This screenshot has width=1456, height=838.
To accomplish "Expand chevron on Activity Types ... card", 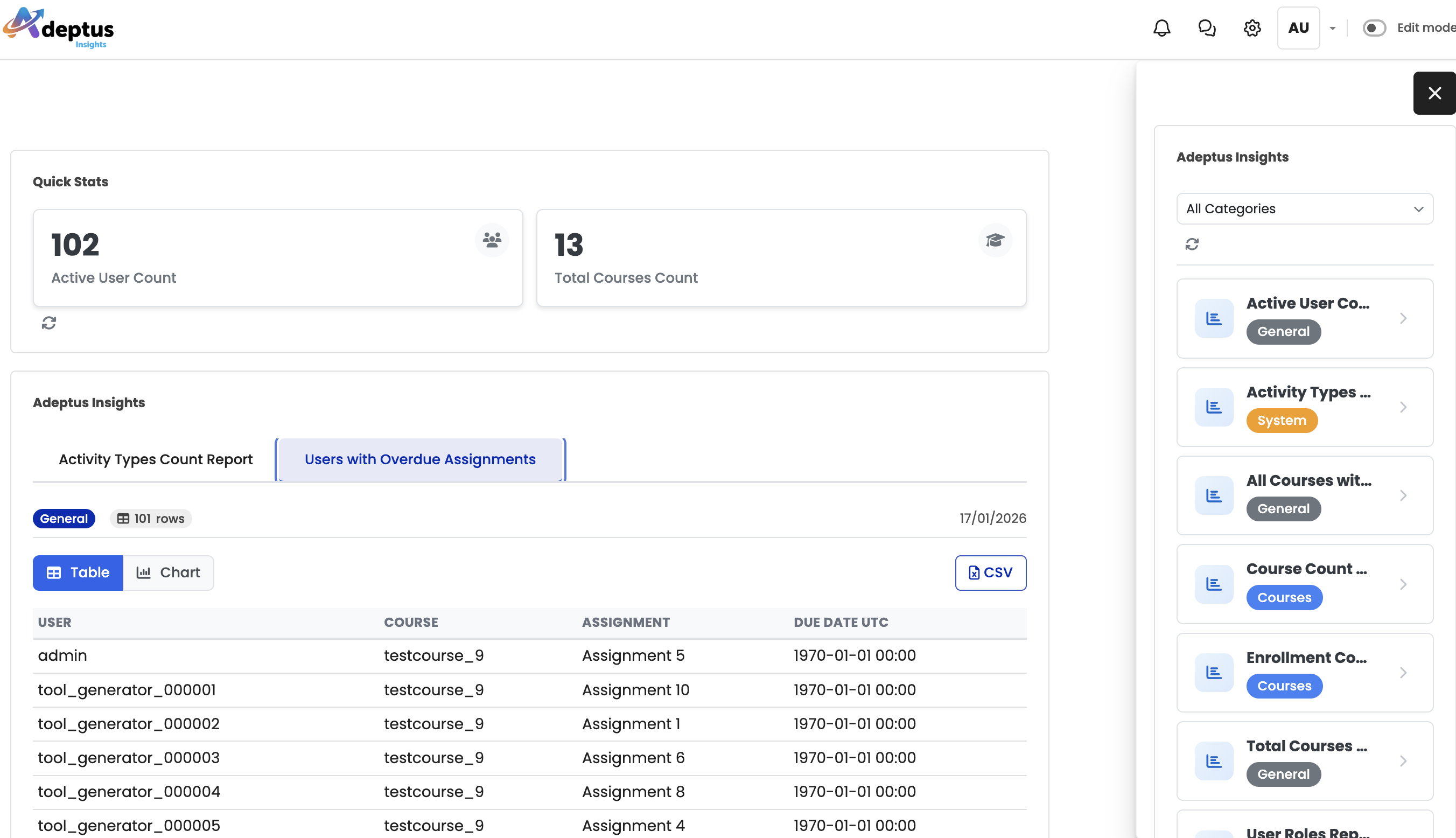I will click(1403, 407).
